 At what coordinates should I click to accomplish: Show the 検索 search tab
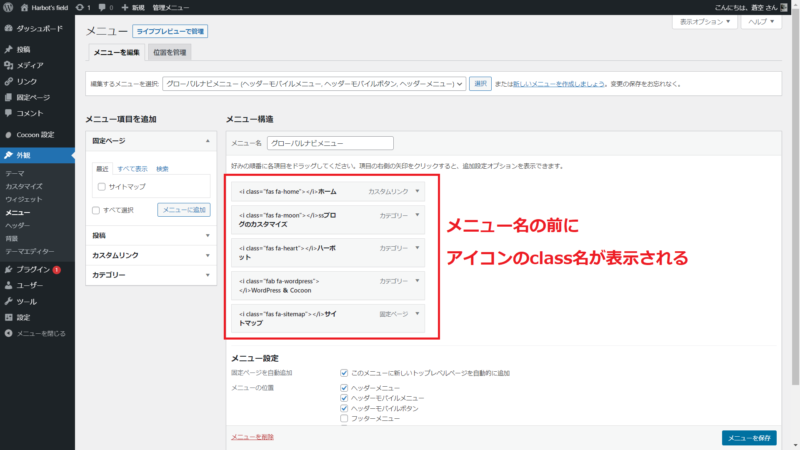pos(162,169)
